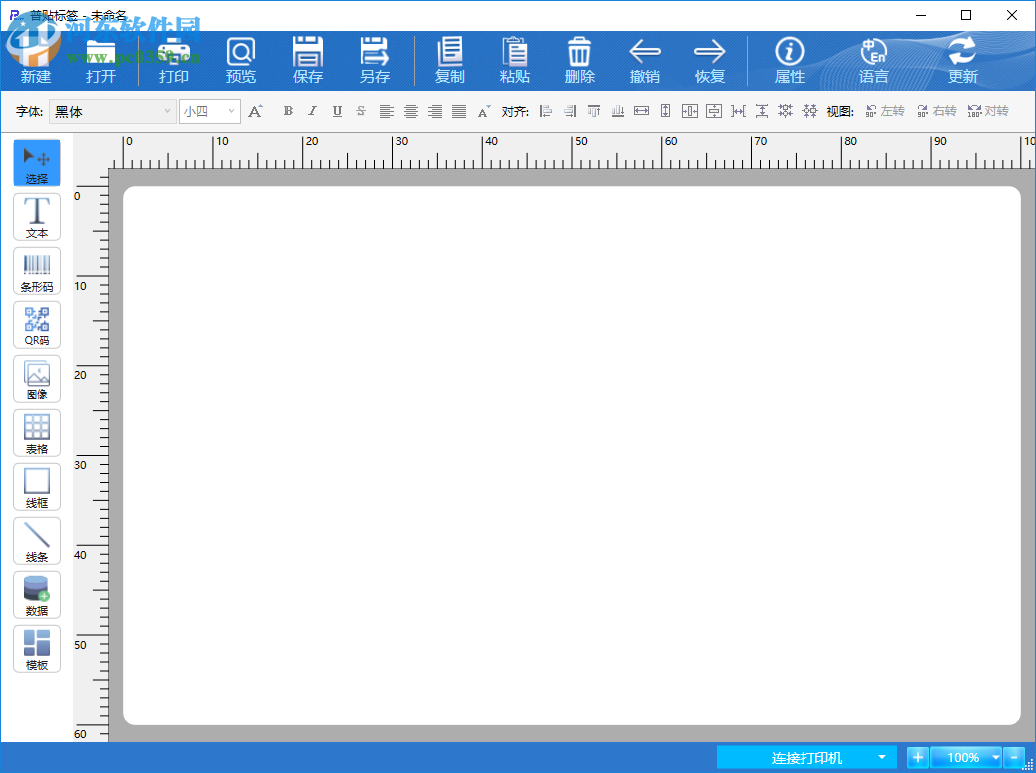
Task: Set text align center
Action: pos(411,111)
